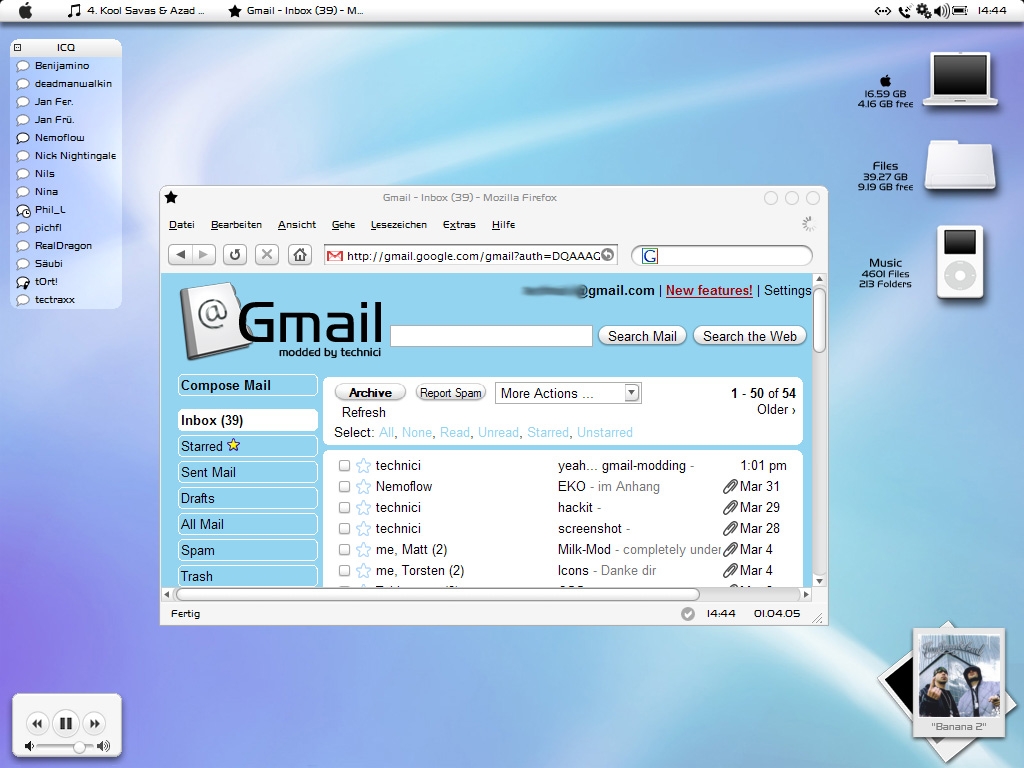This screenshot has width=1024, height=768.
Task: Open the laptop drive desktop icon
Action: tap(960, 80)
